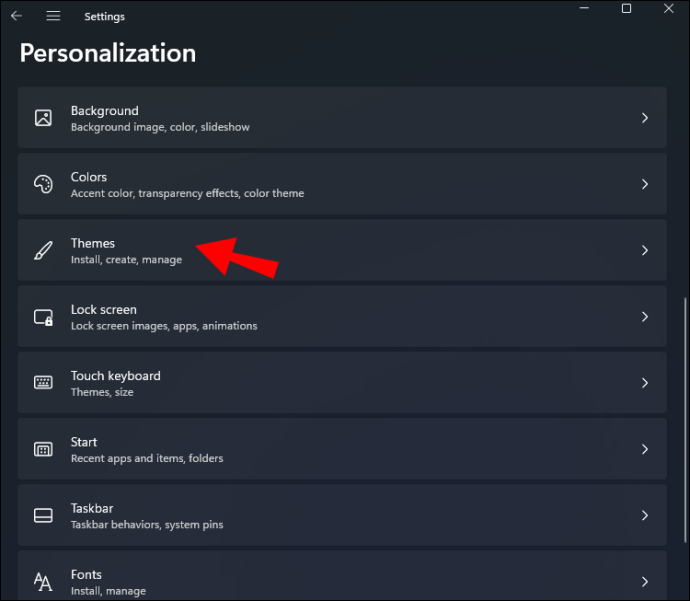This screenshot has width=690, height=601.
Task: Open the Start settings row
Action: [x=340, y=449]
